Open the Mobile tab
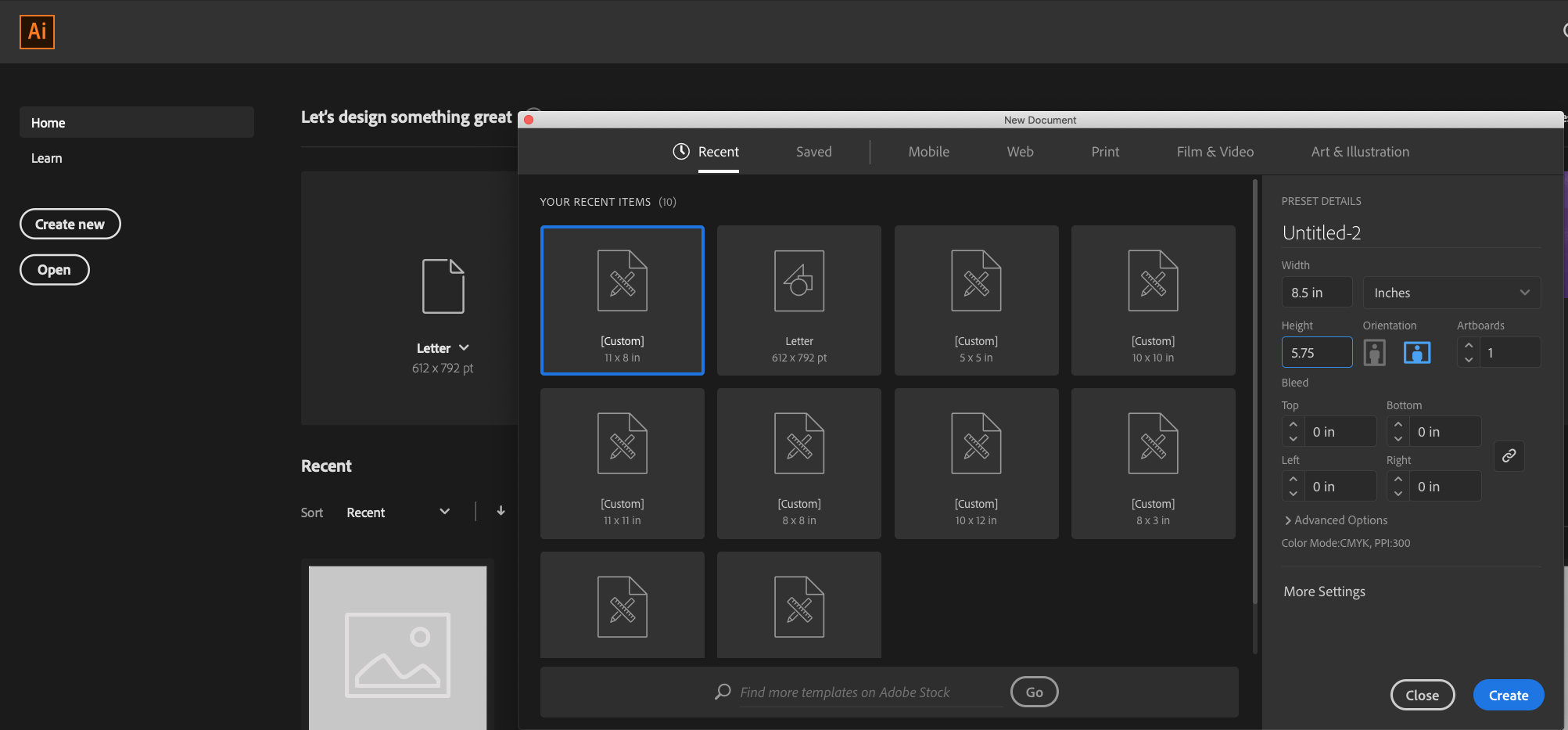The image size is (1568, 730). 928,152
